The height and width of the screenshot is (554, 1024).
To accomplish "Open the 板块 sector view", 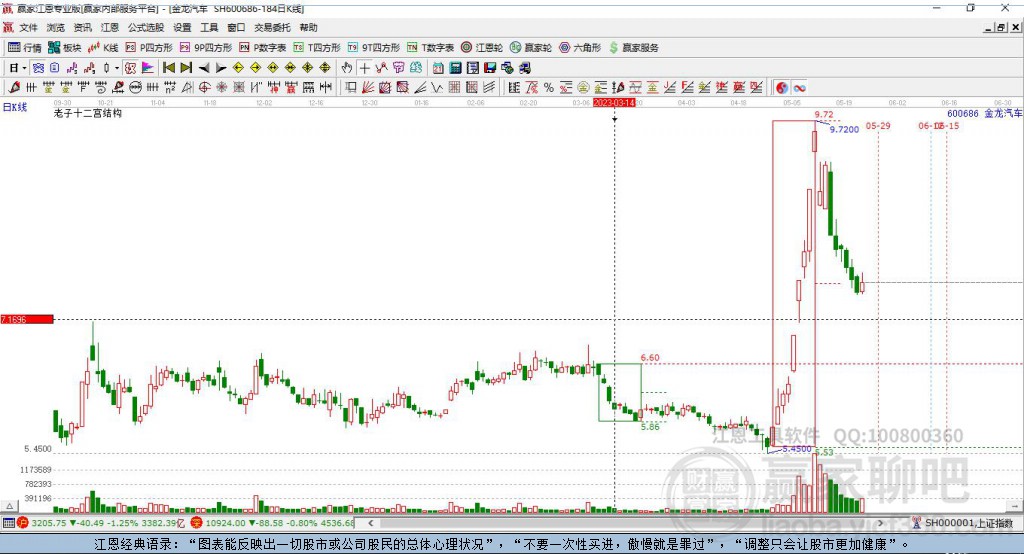I will pos(64,48).
